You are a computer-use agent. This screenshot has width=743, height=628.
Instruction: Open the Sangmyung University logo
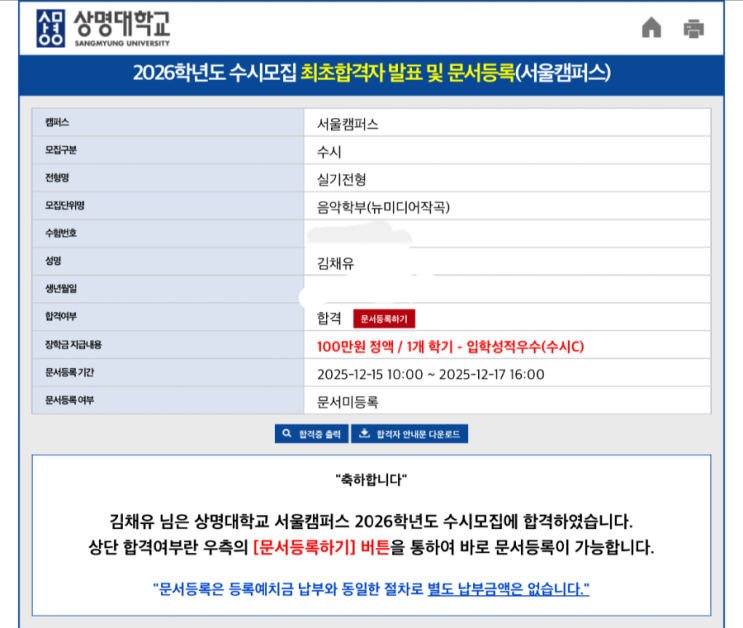[x=103, y=28]
